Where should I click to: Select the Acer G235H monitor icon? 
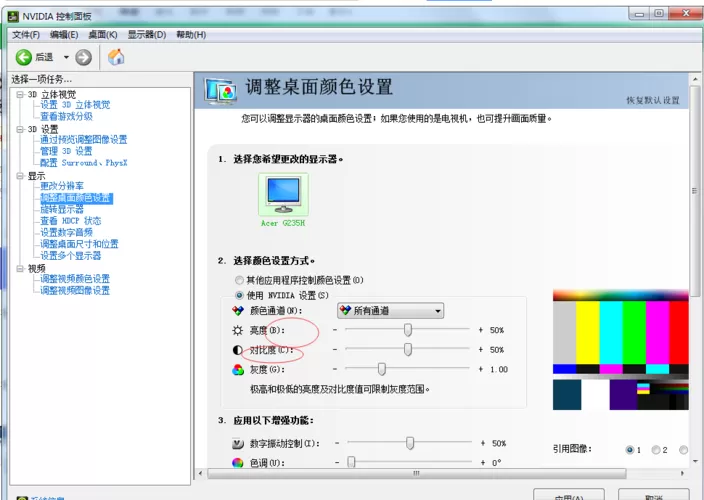(283, 194)
